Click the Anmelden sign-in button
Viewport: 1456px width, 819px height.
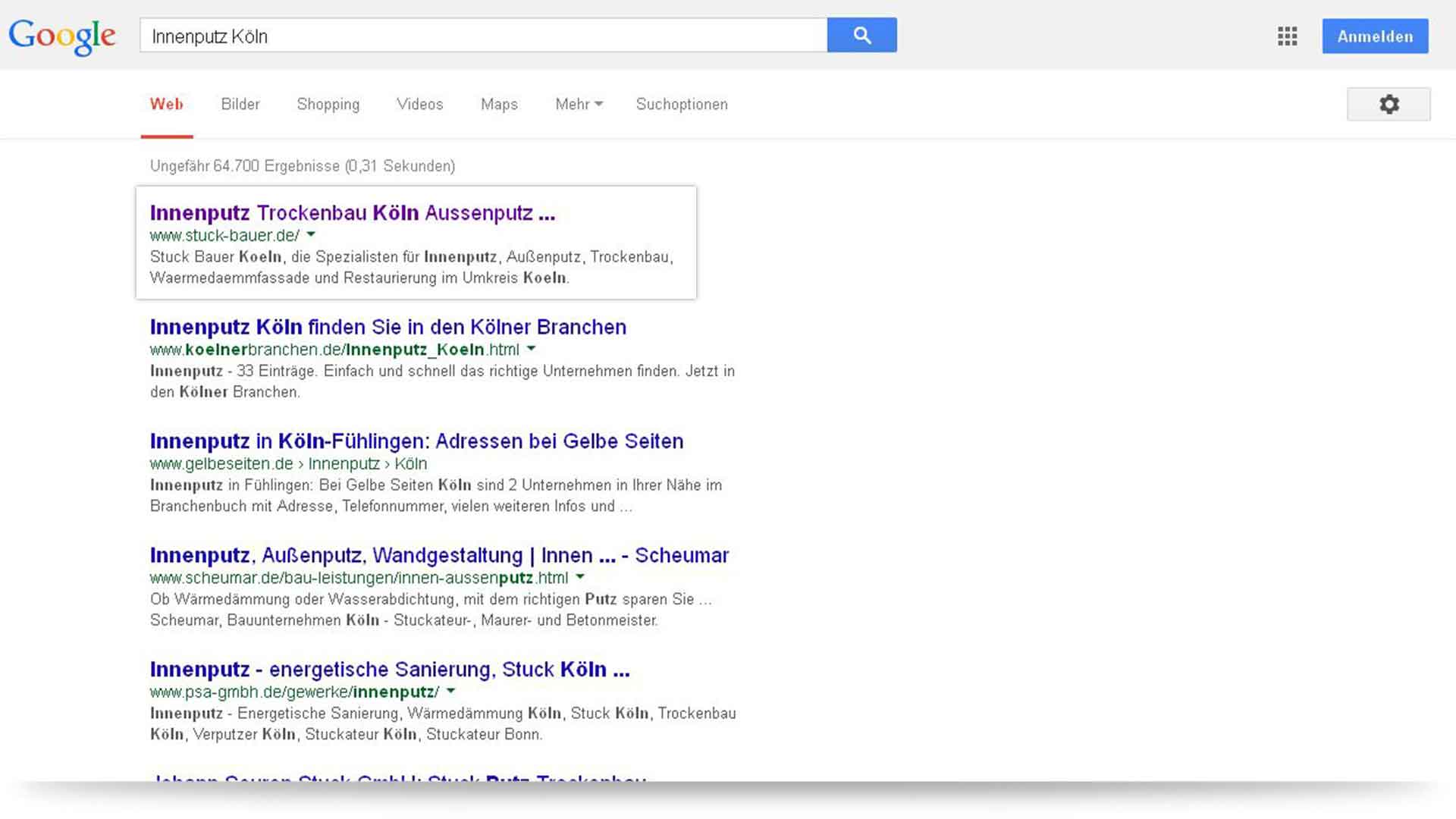(x=1375, y=36)
